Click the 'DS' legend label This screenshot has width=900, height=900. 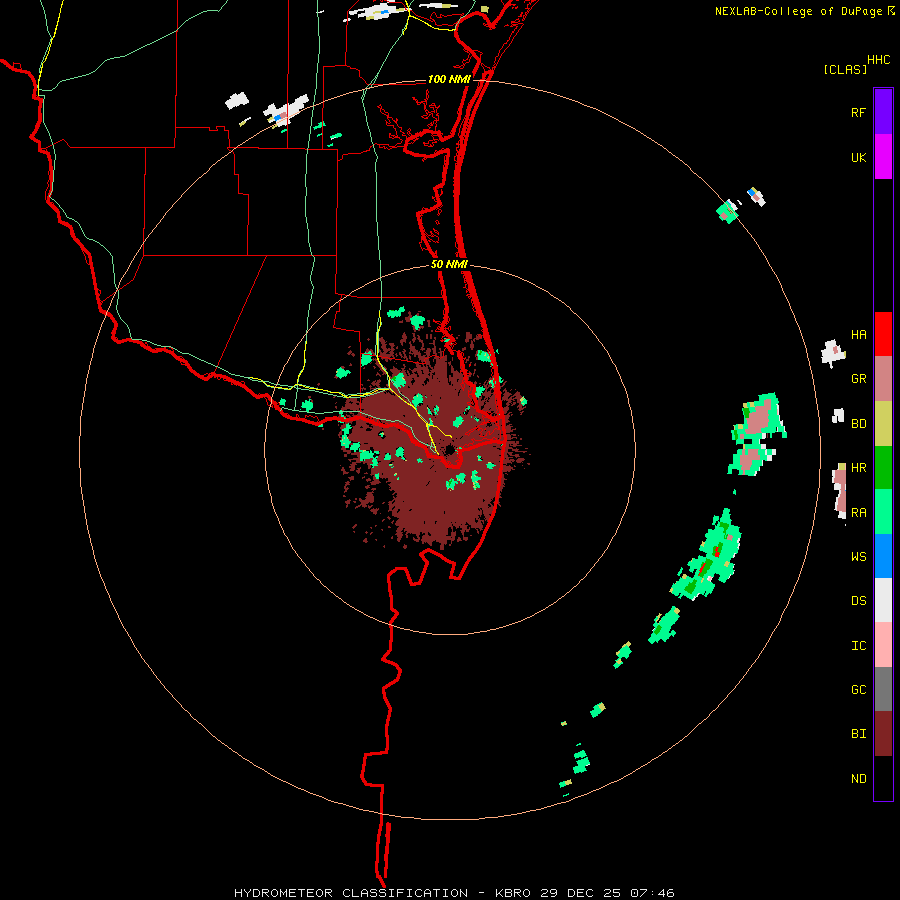pos(858,601)
